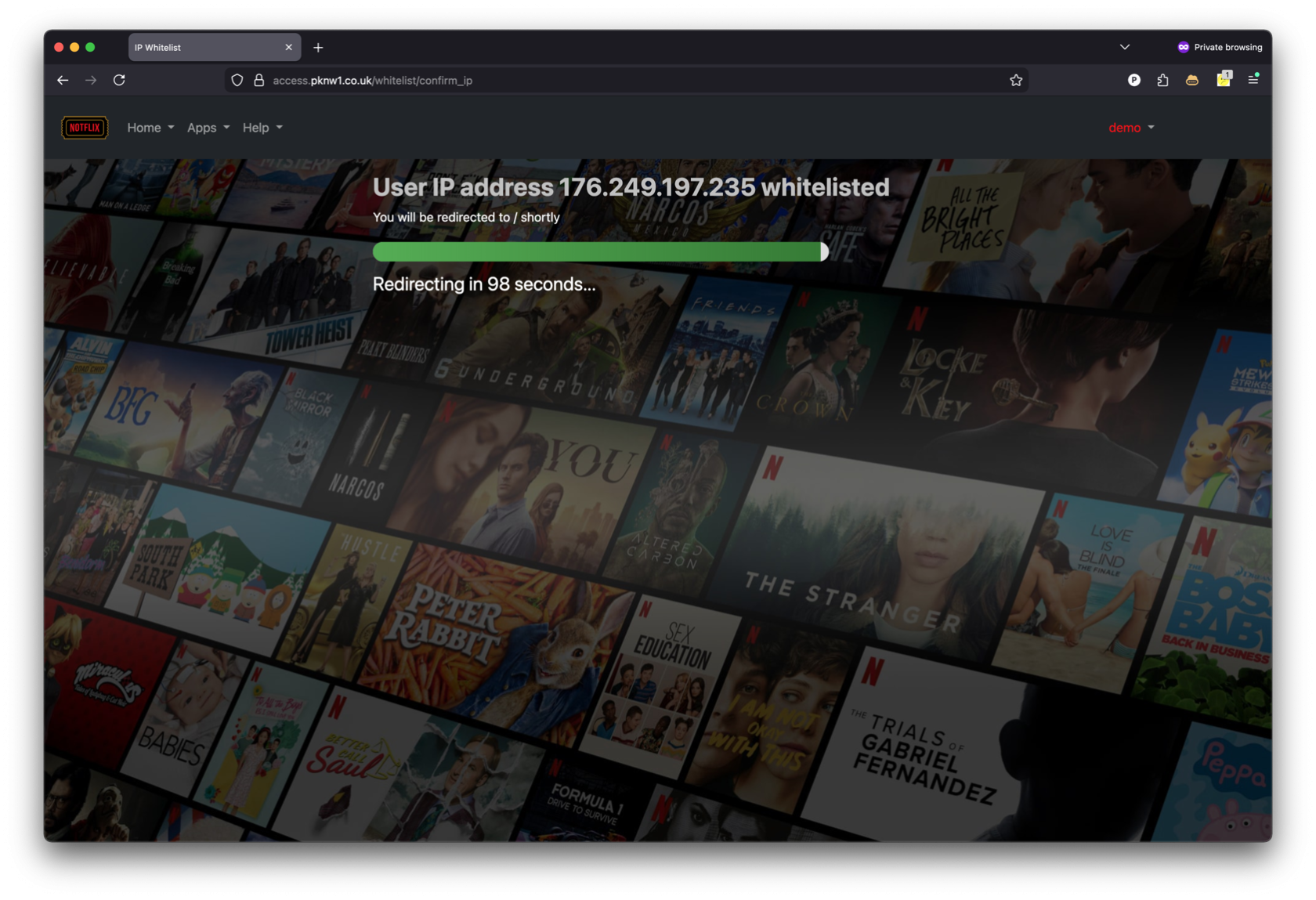Viewport: 1316px width, 900px height.
Task: Expand the Home dropdown menu
Action: (150, 128)
